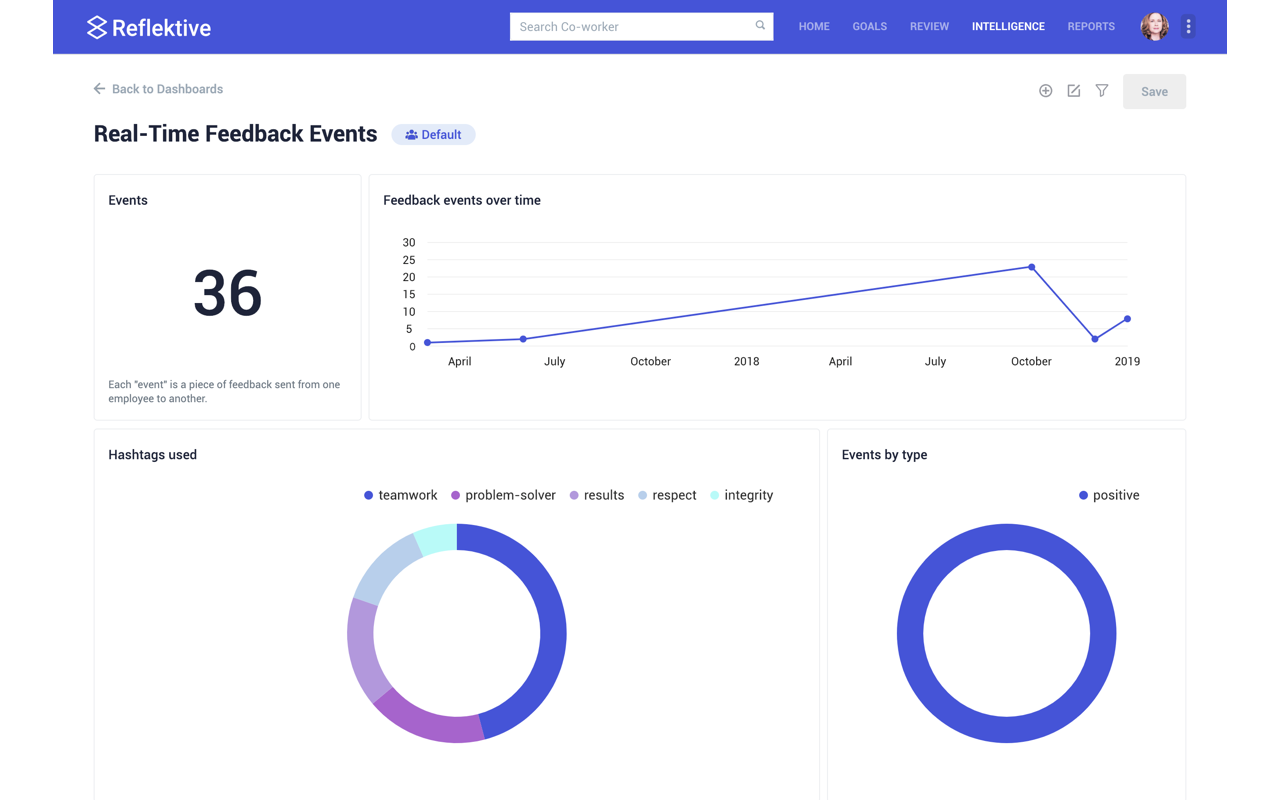Viewport: 1280px width, 800px height.
Task: Click the add widget plus icon
Action: click(x=1045, y=91)
